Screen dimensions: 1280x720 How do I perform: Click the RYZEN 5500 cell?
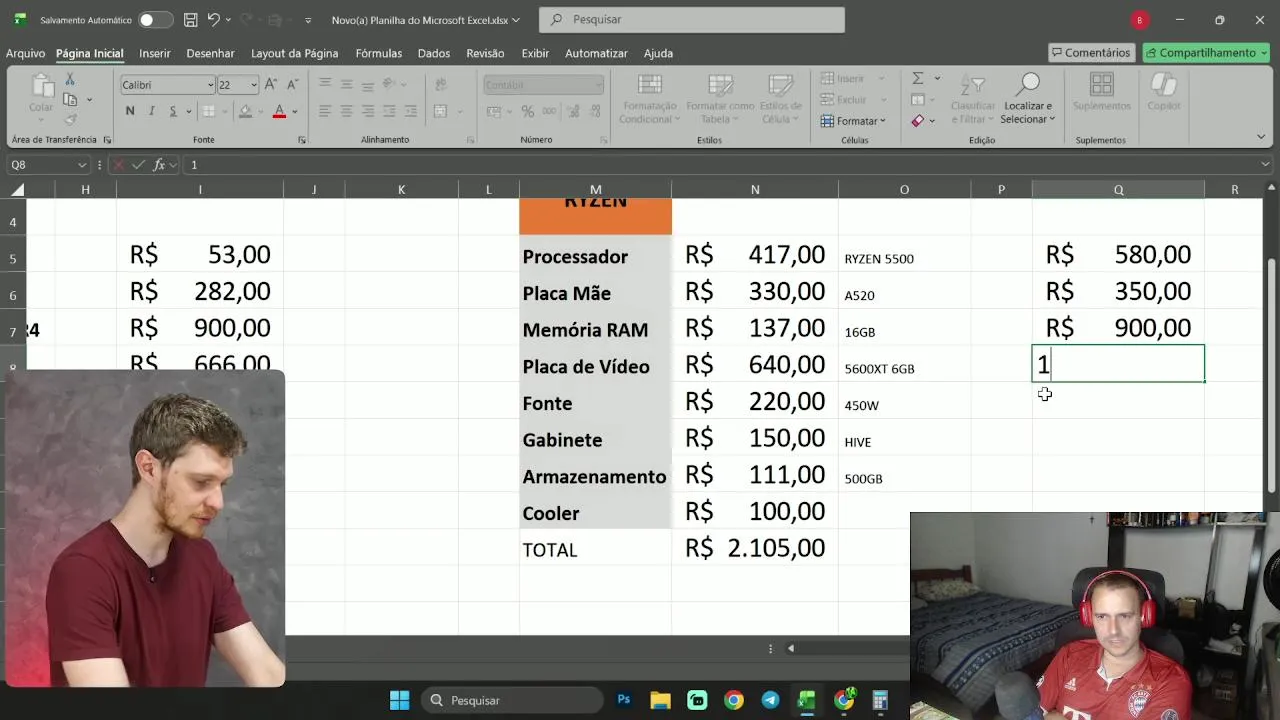point(904,256)
